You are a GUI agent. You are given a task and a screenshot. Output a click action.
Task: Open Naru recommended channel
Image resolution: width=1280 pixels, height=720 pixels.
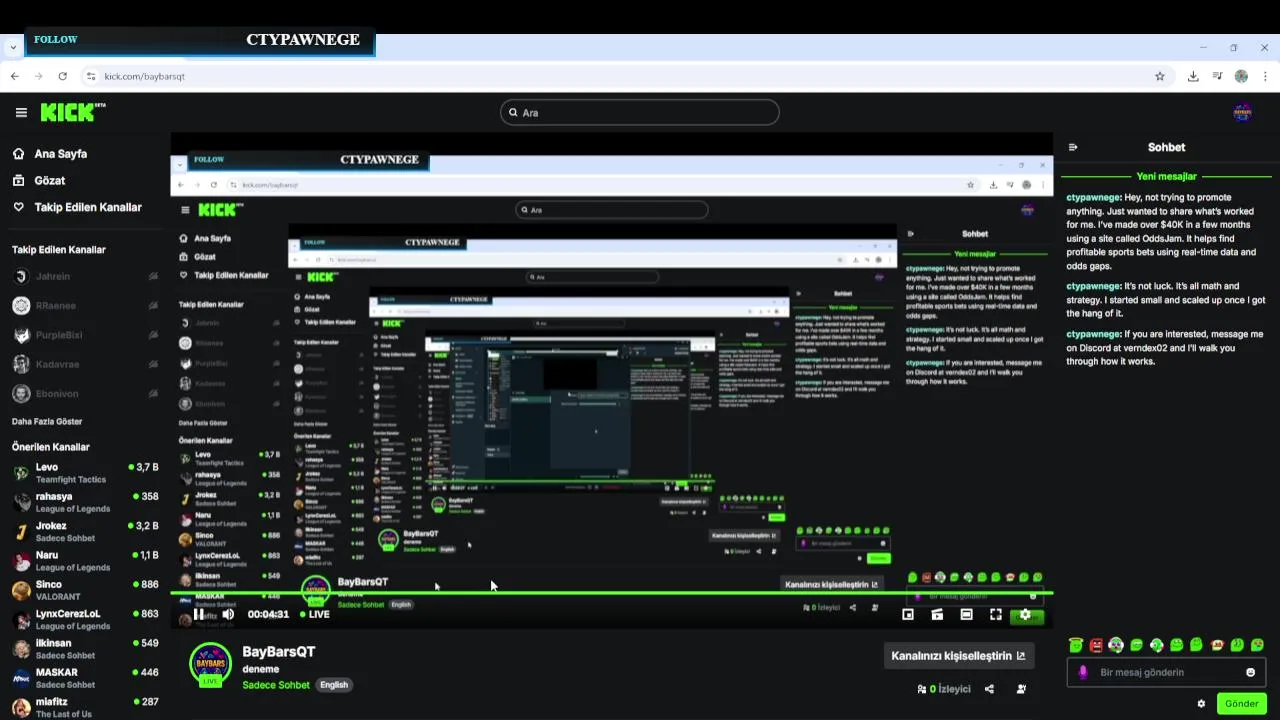[x=85, y=561]
